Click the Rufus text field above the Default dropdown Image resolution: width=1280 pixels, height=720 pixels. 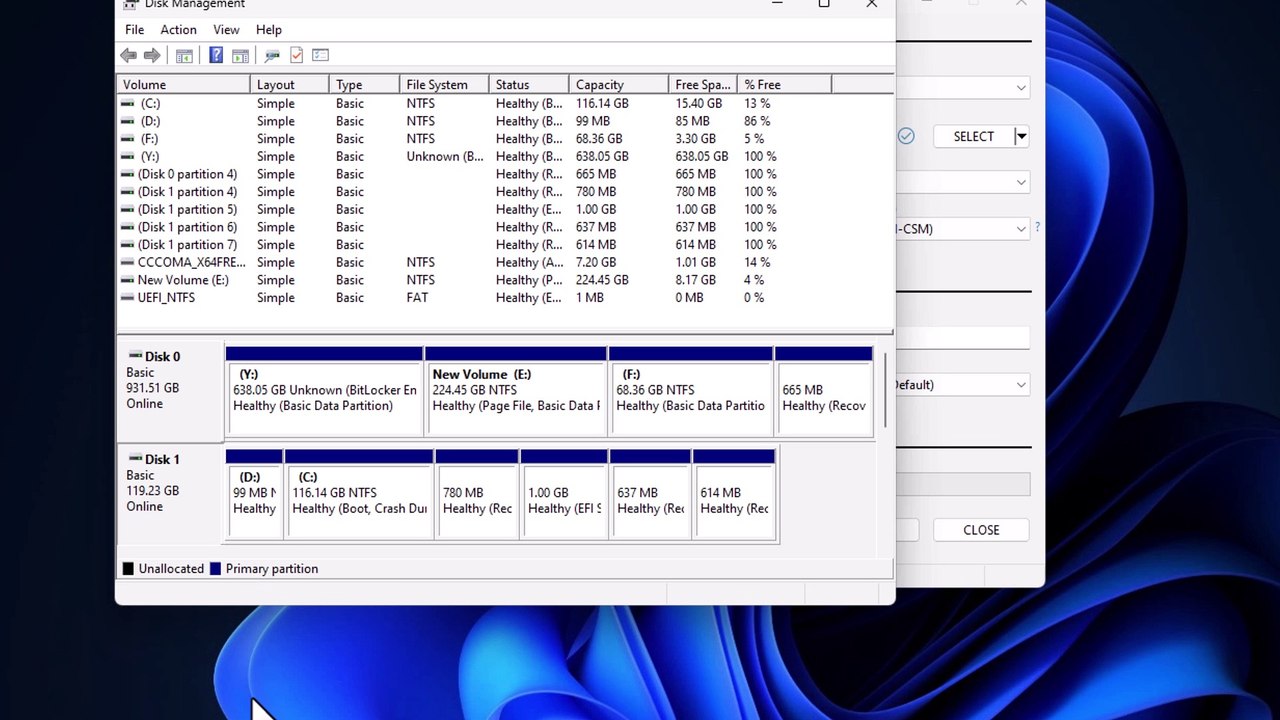962,340
